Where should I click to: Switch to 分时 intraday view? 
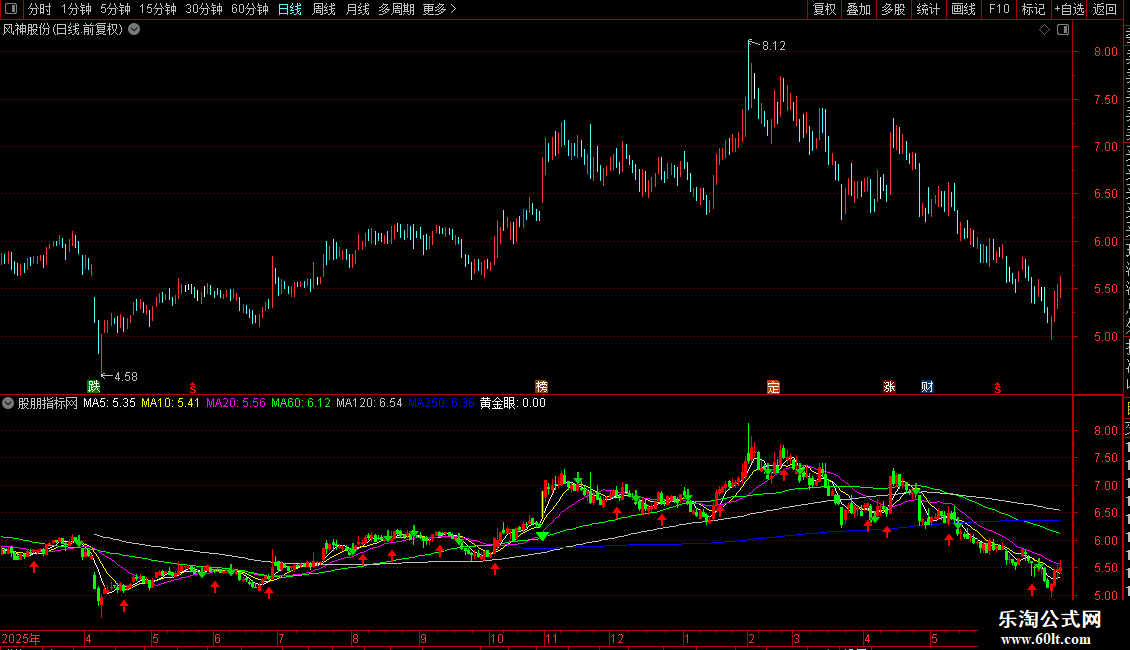pyautogui.click(x=40, y=9)
